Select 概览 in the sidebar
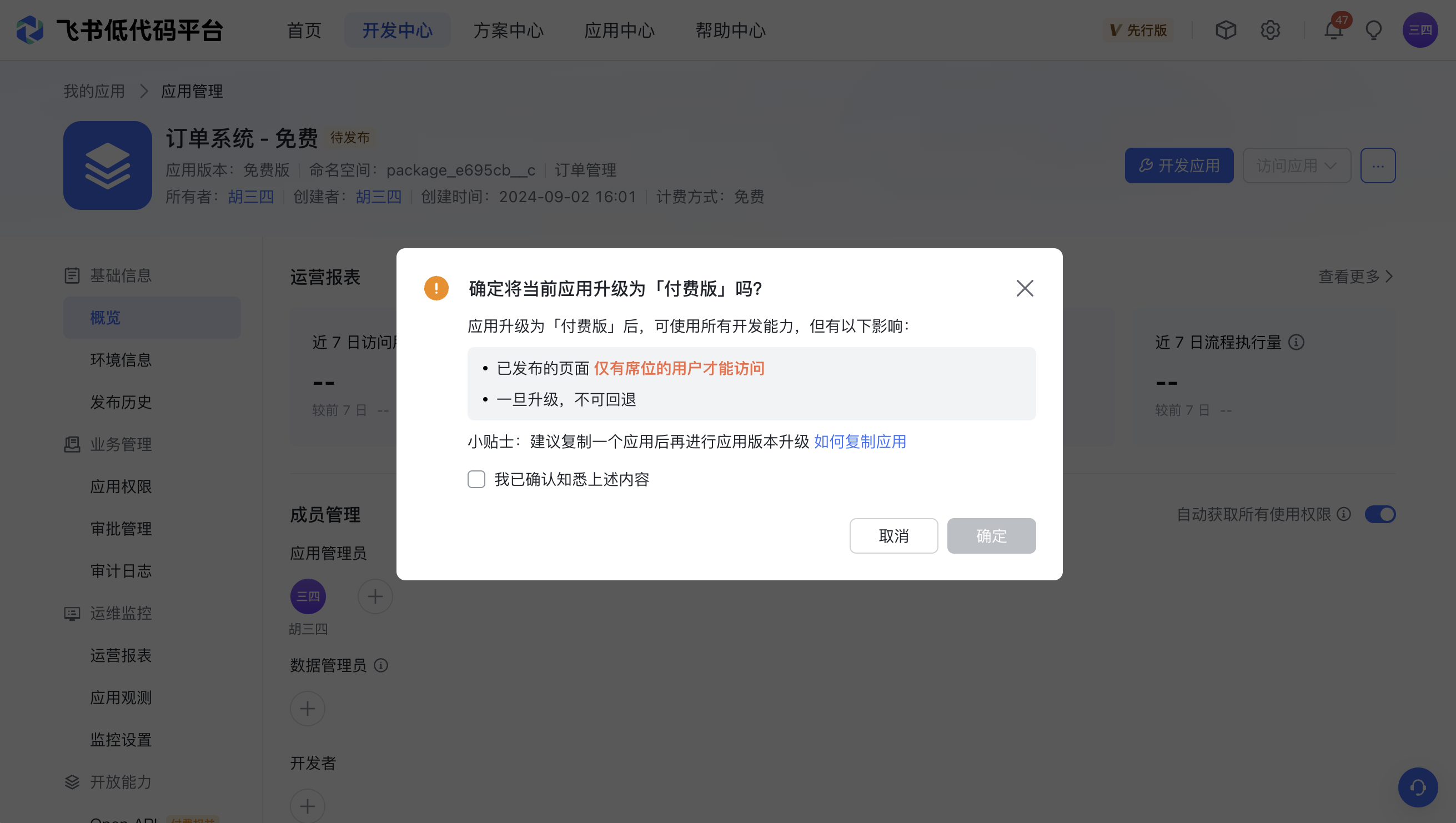 (x=152, y=318)
